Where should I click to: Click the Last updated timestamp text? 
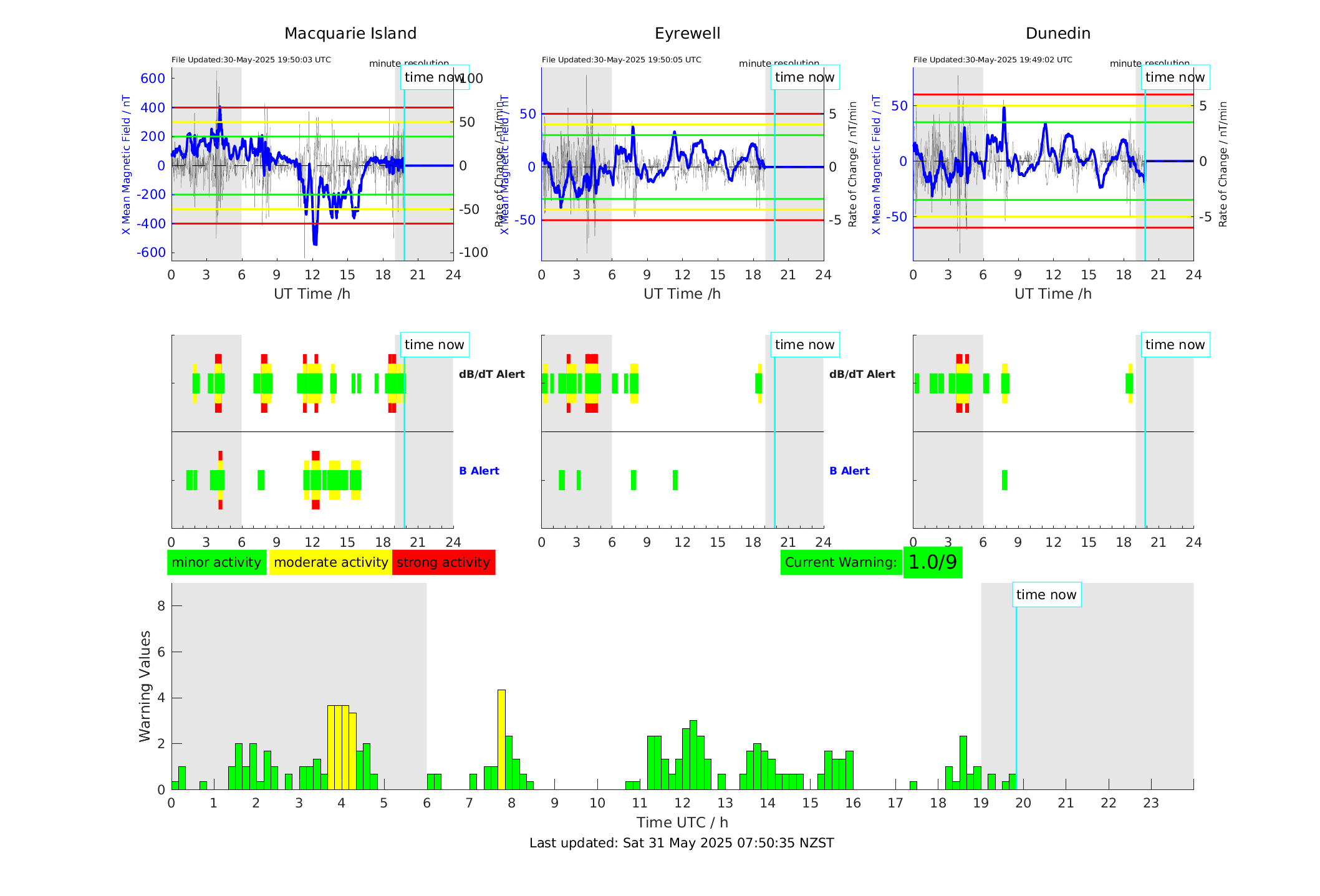(681, 843)
